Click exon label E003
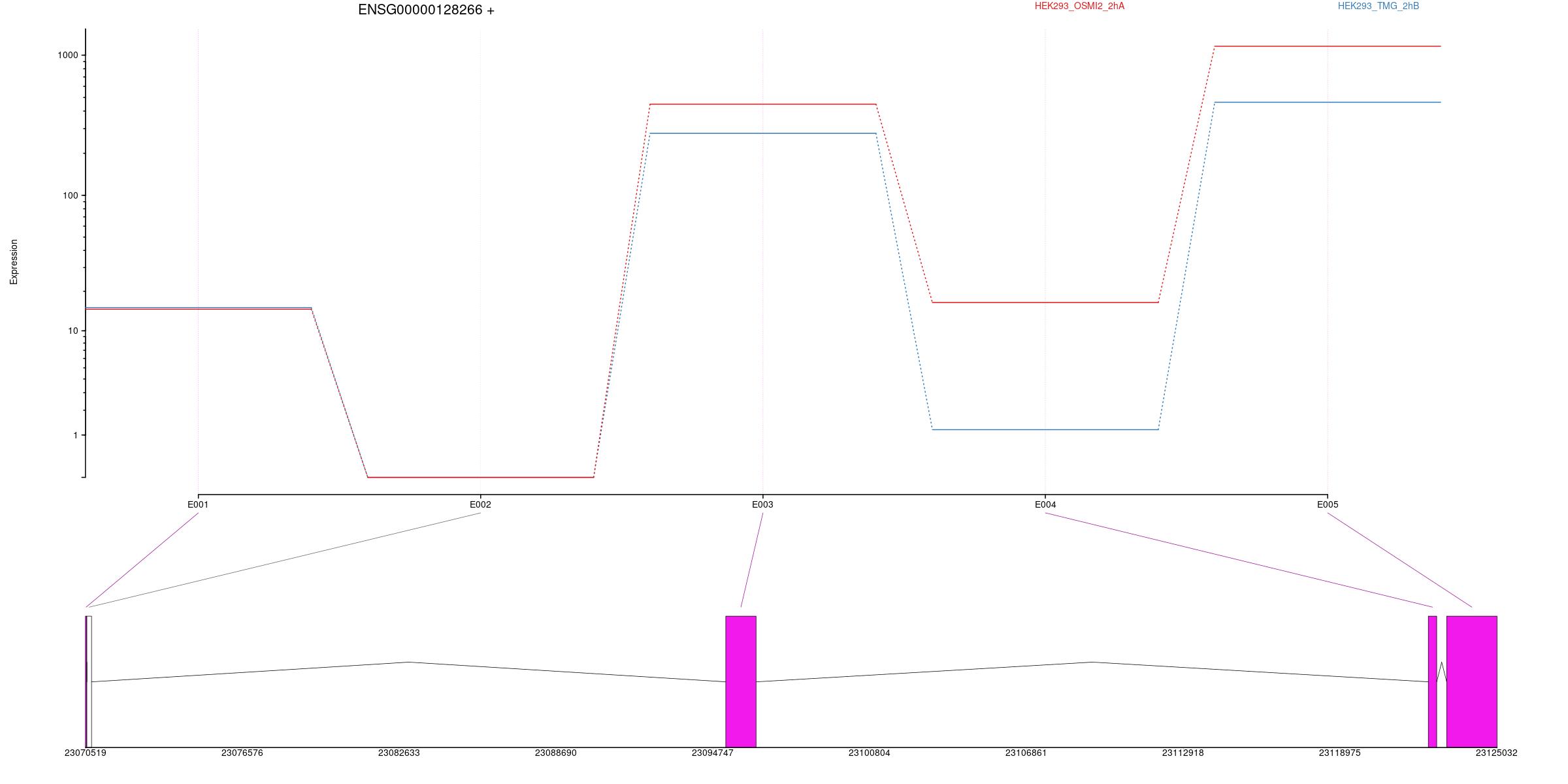Viewport: 1568px width, 784px height. click(x=762, y=504)
